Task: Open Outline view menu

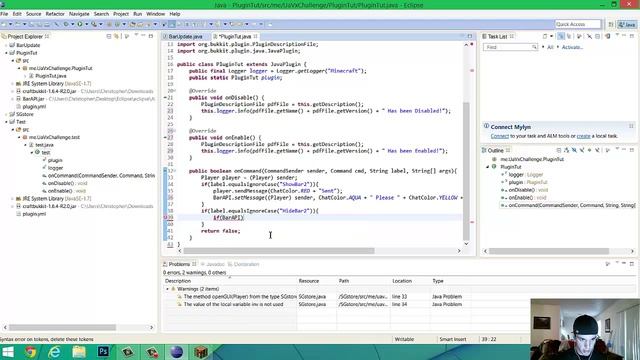Action: [x=617, y=149]
